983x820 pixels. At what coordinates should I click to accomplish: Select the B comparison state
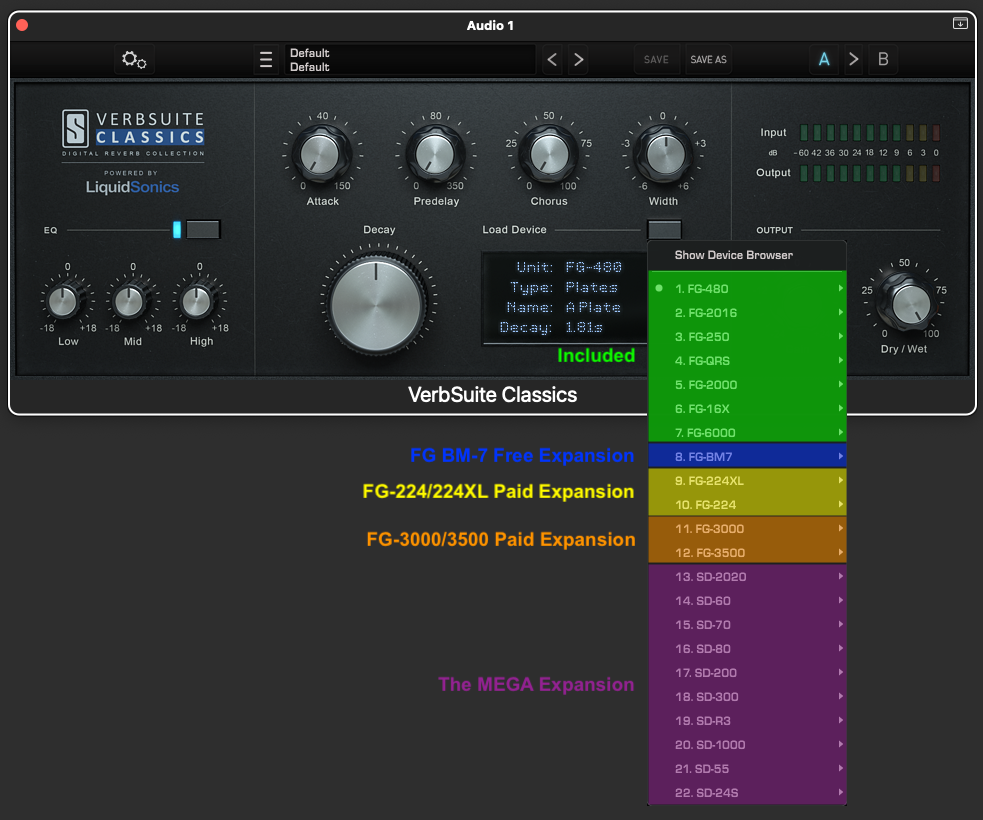point(883,59)
